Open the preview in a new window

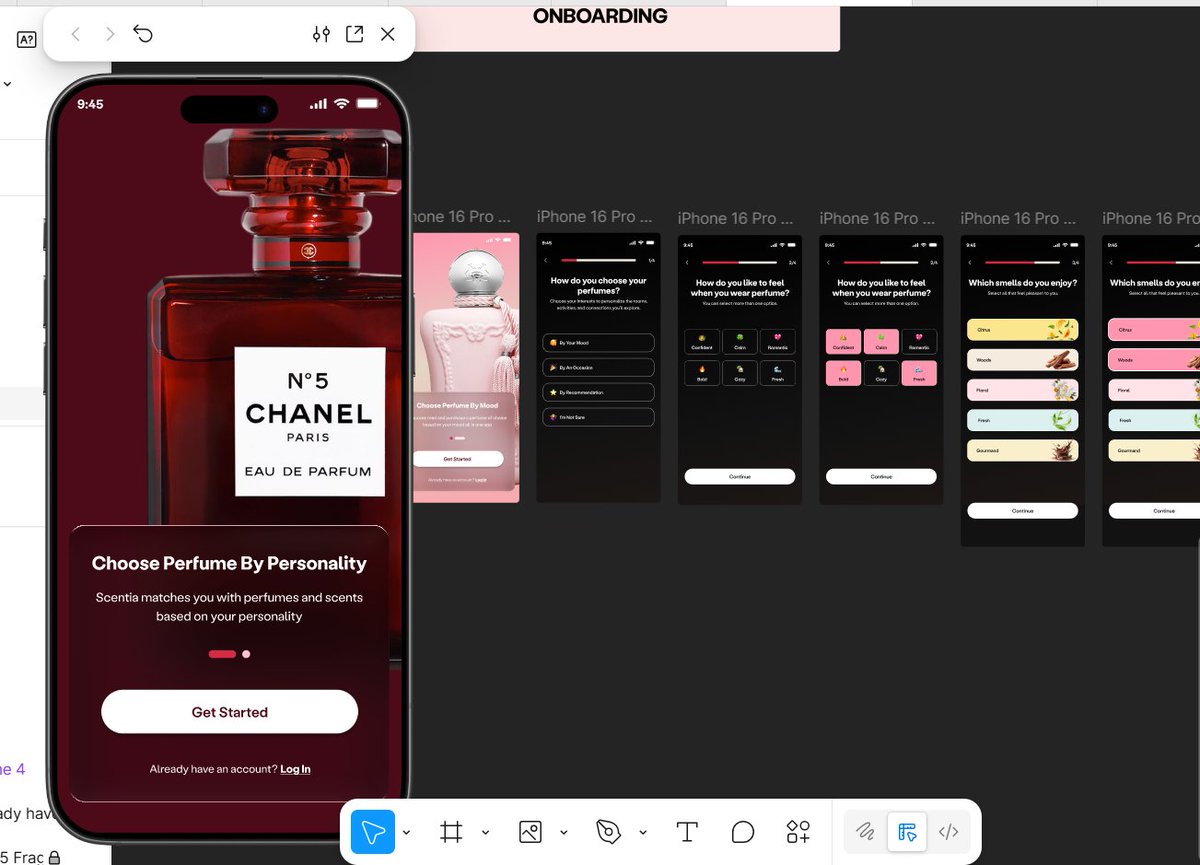(354, 33)
